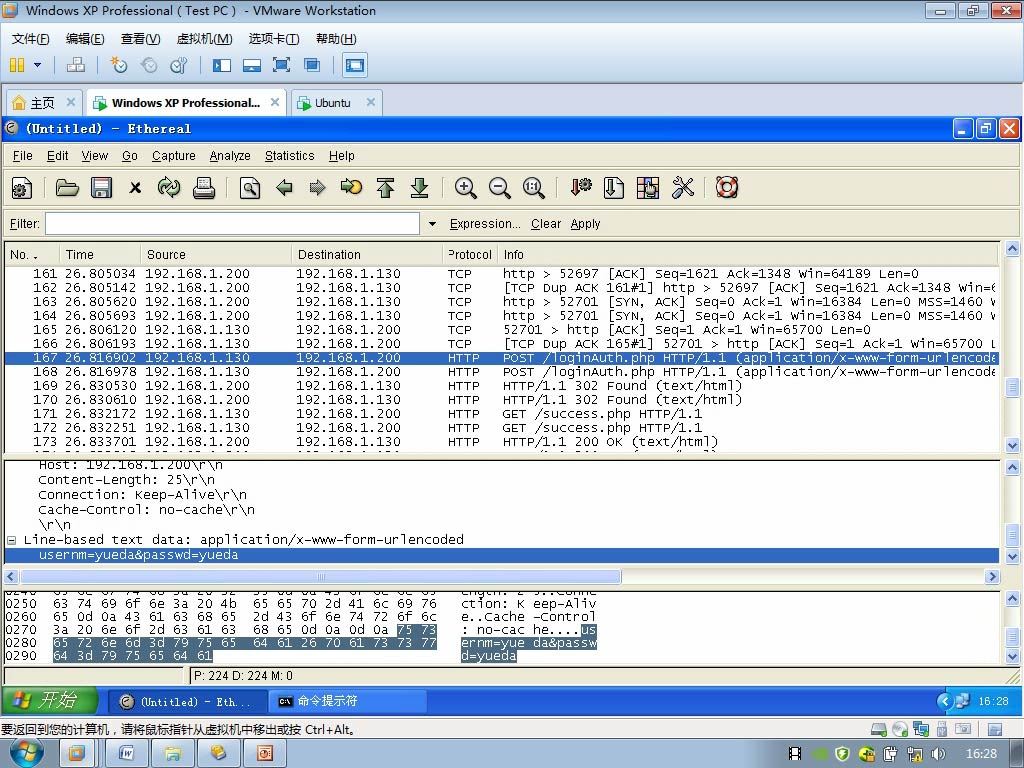Click inside the Filter text field
The image size is (1024, 768).
(232, 224)
